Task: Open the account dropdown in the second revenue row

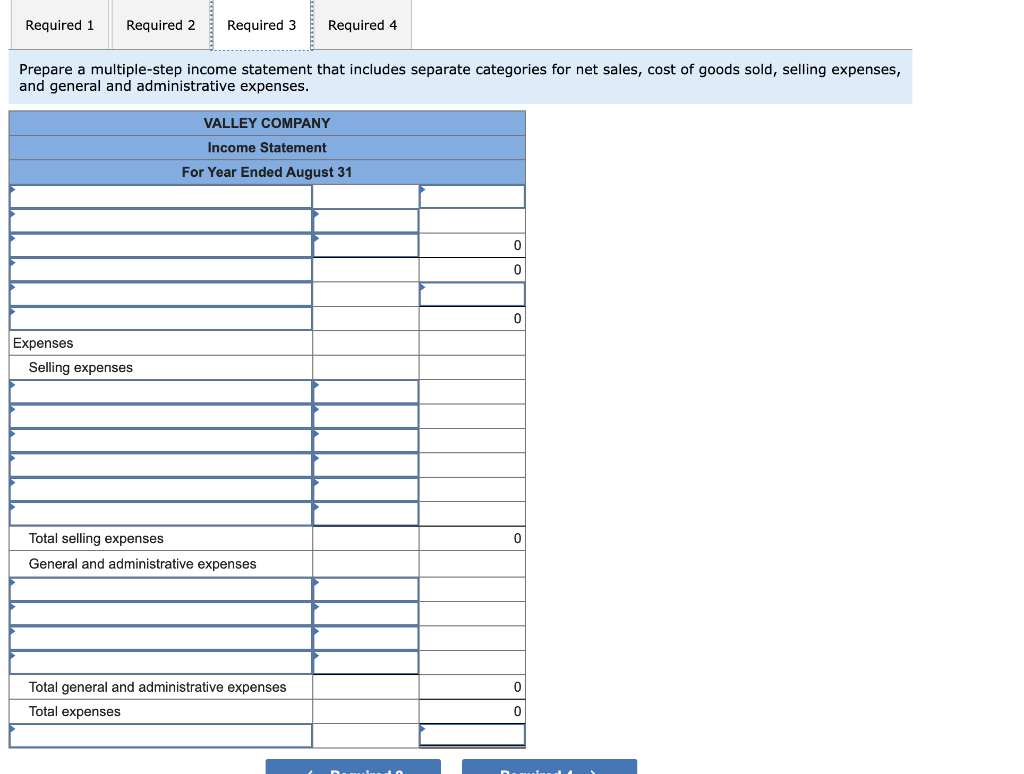Action: click(160, 220)
